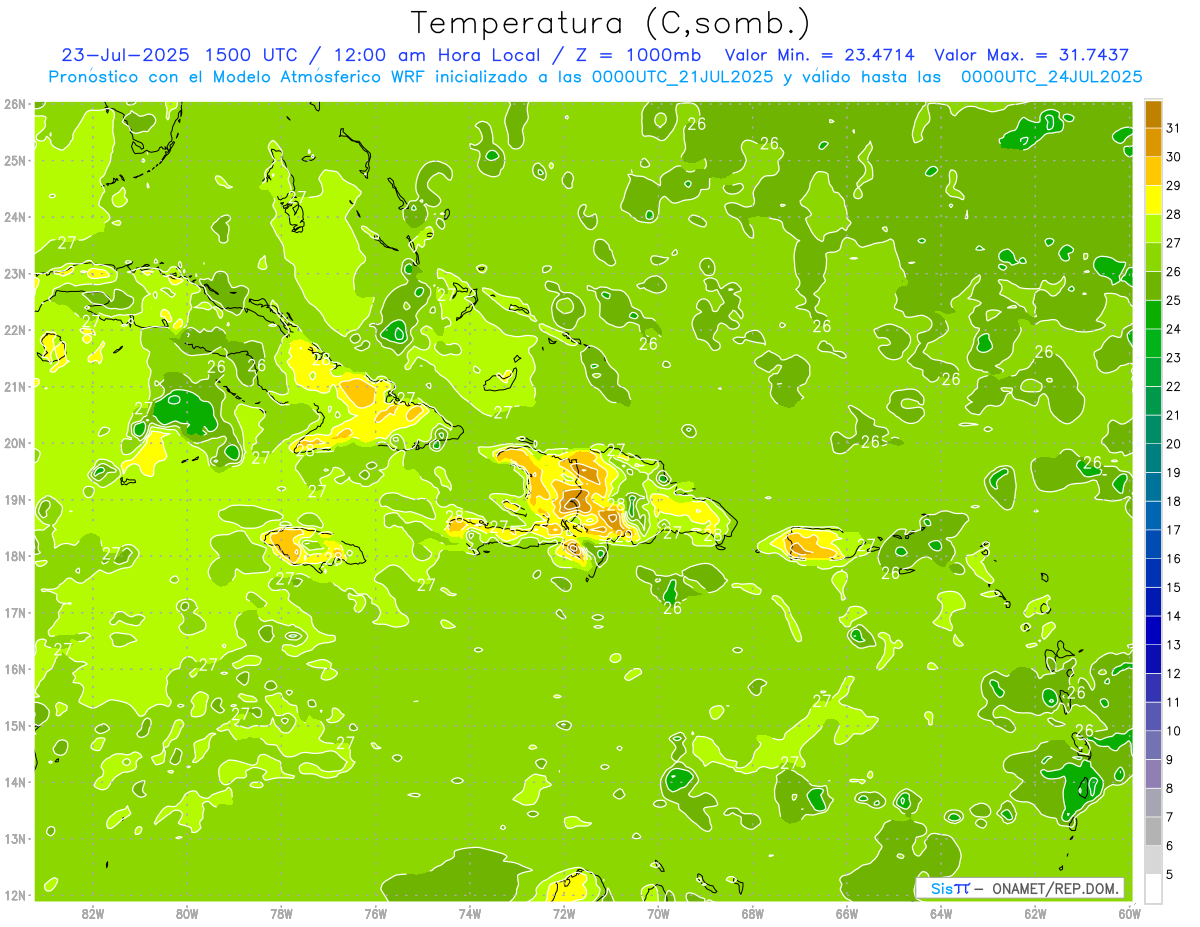Pick the dark orange swatch above 31

pyautogui.click(x=1153, y=114)
